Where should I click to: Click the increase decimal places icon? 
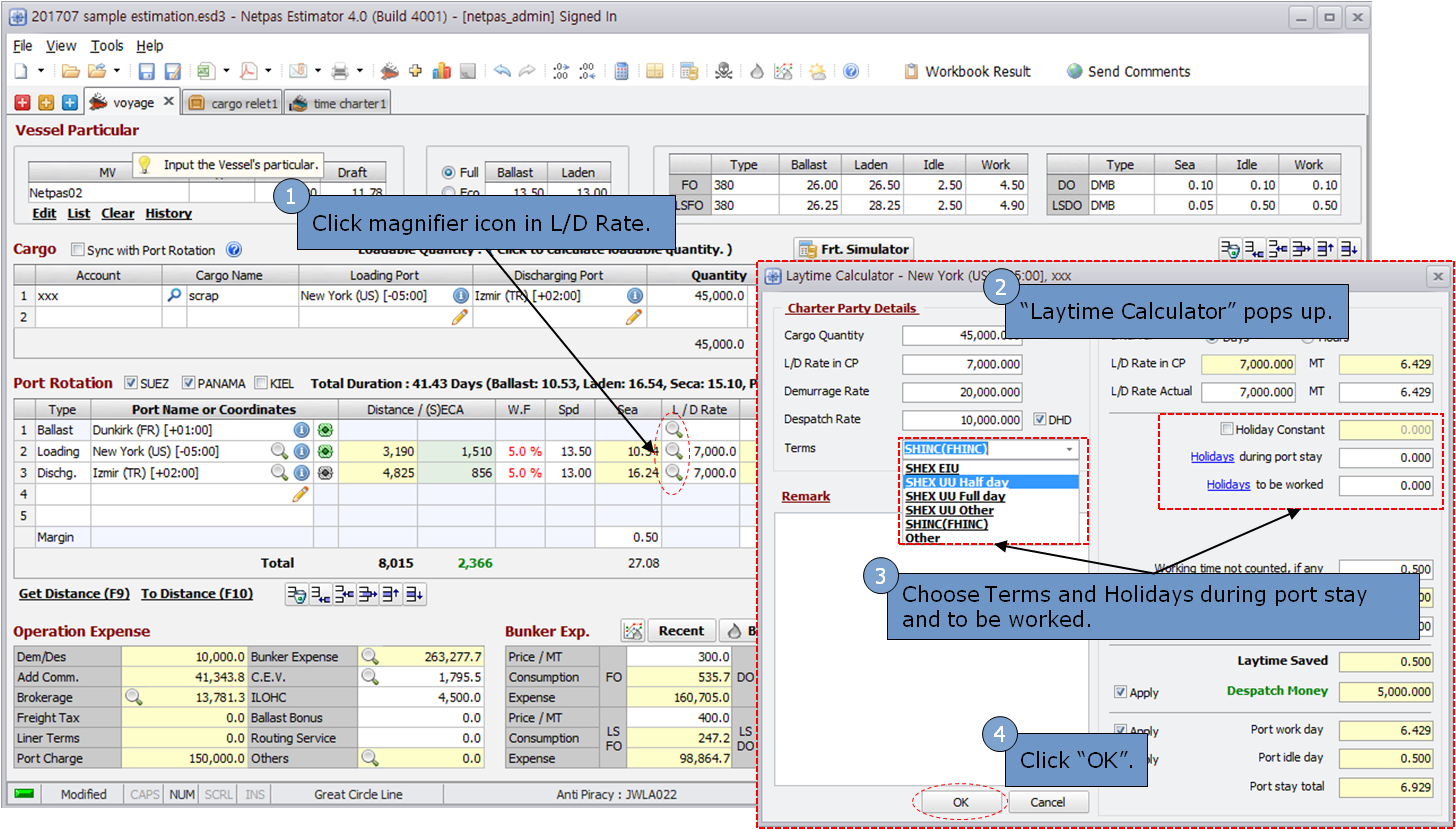pos(561,71)
